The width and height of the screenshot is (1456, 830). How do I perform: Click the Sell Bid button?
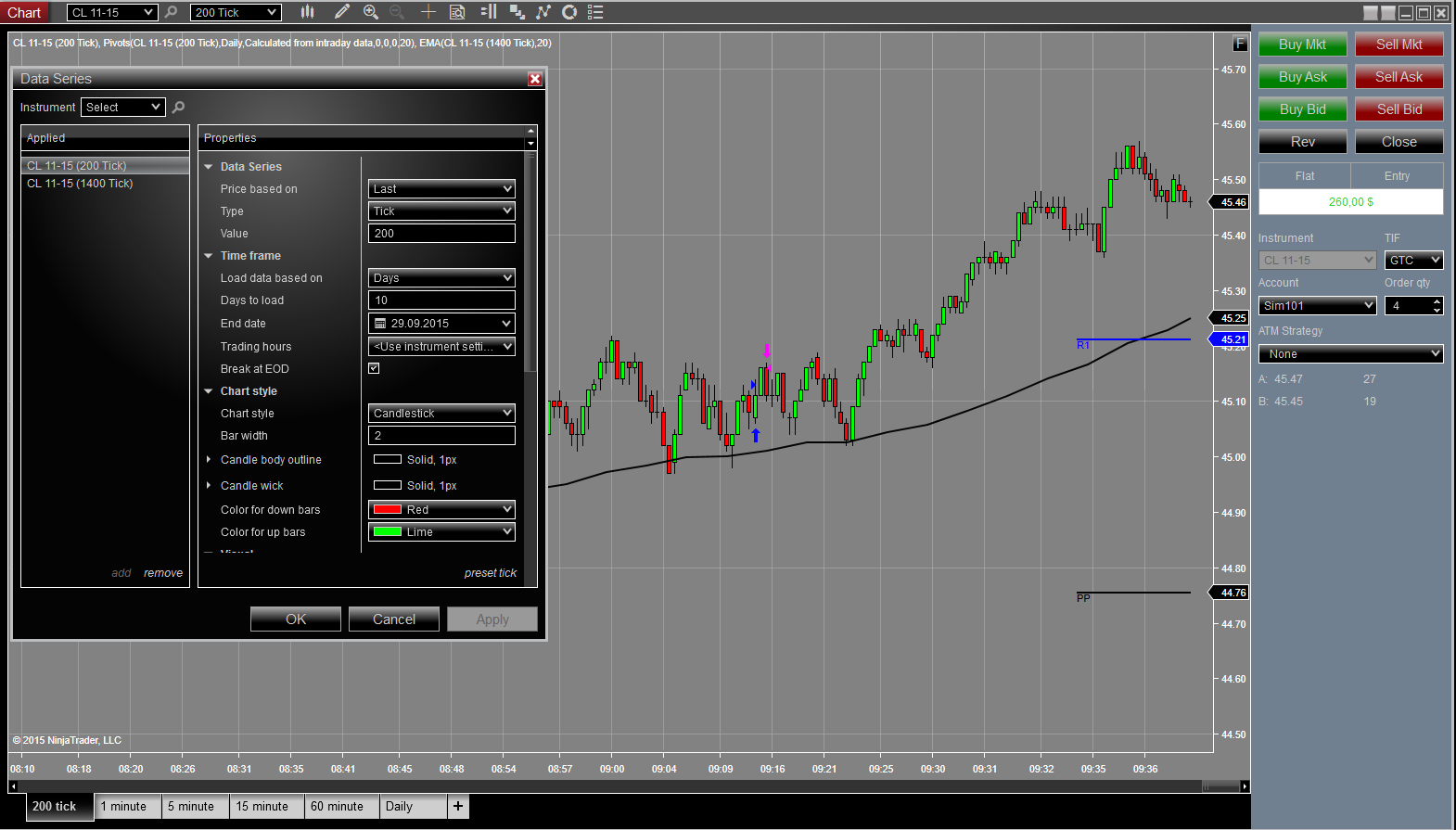pos(1399,109)
